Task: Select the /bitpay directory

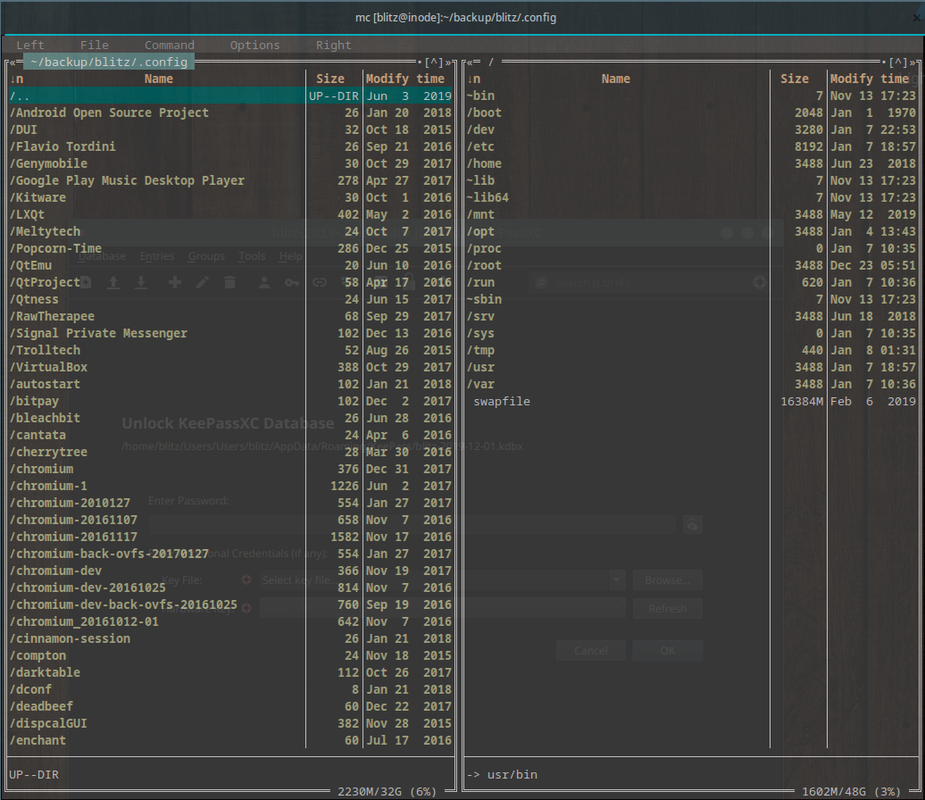Action: point(231,401)
